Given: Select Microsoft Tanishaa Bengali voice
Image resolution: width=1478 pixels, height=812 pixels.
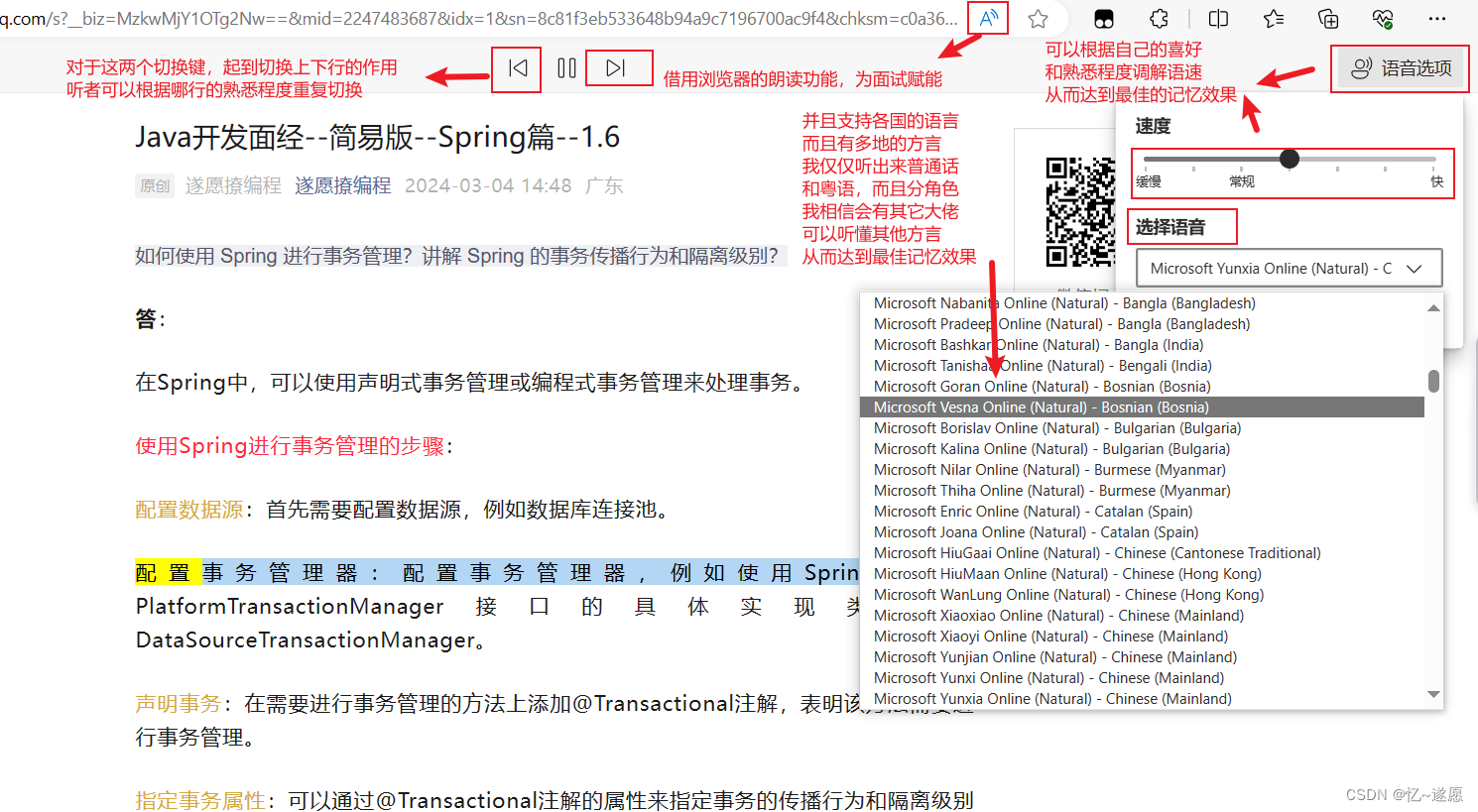Looking at the screenshot, I should (x=1142, y=366).
